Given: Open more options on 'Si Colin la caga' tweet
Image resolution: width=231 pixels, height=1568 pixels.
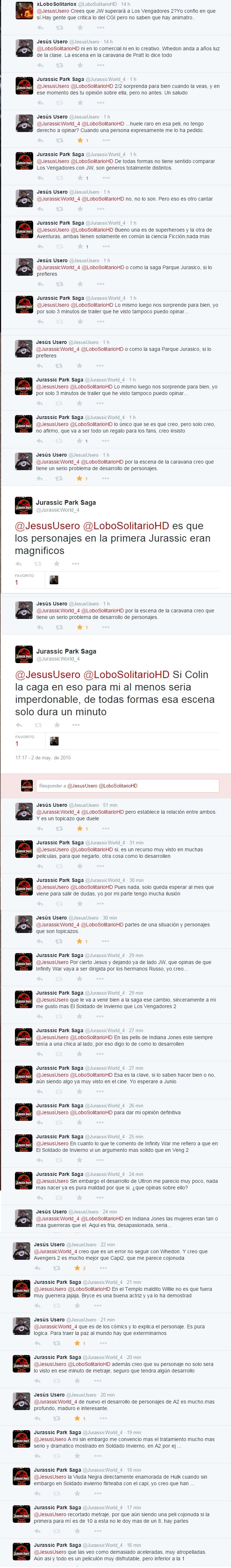Looking at the screenshot, I should click(76, 725).
